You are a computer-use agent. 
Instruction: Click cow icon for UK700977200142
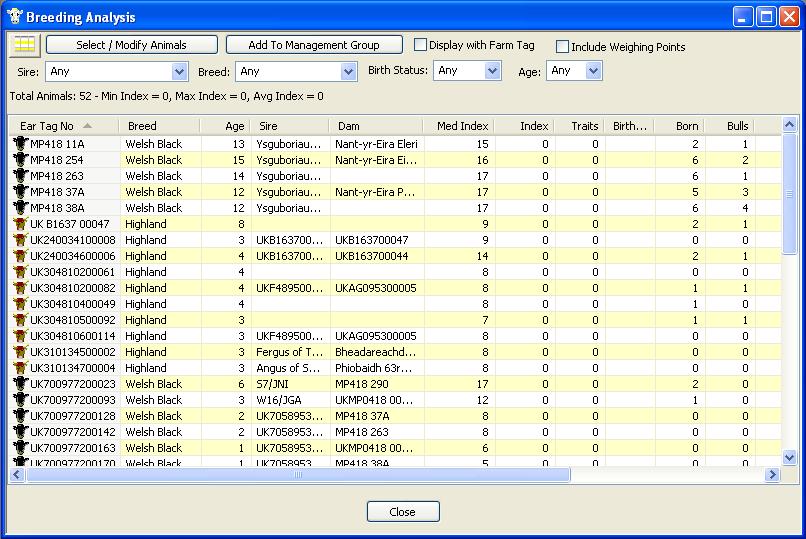tap(20, 431)
